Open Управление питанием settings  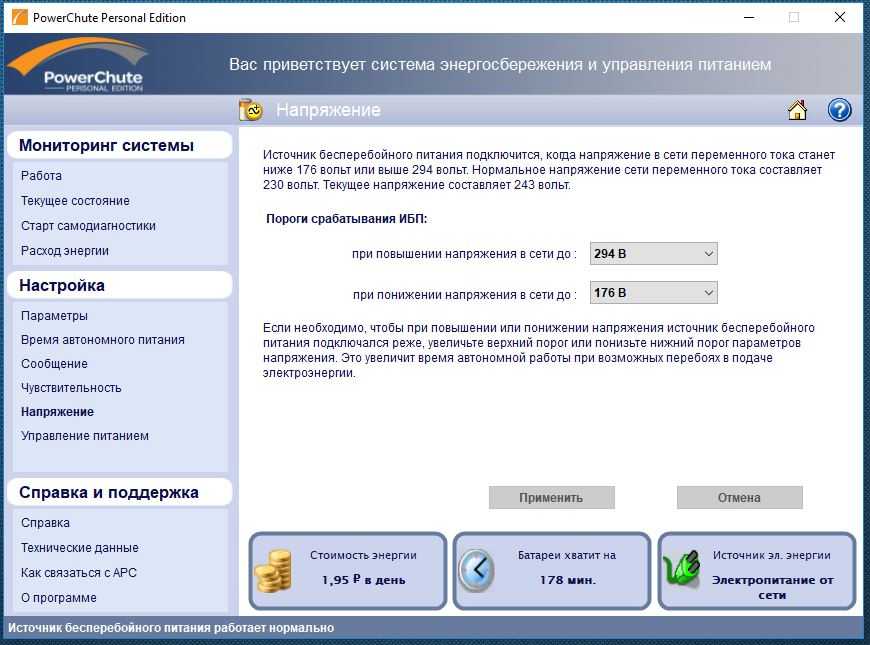point(85,436)
